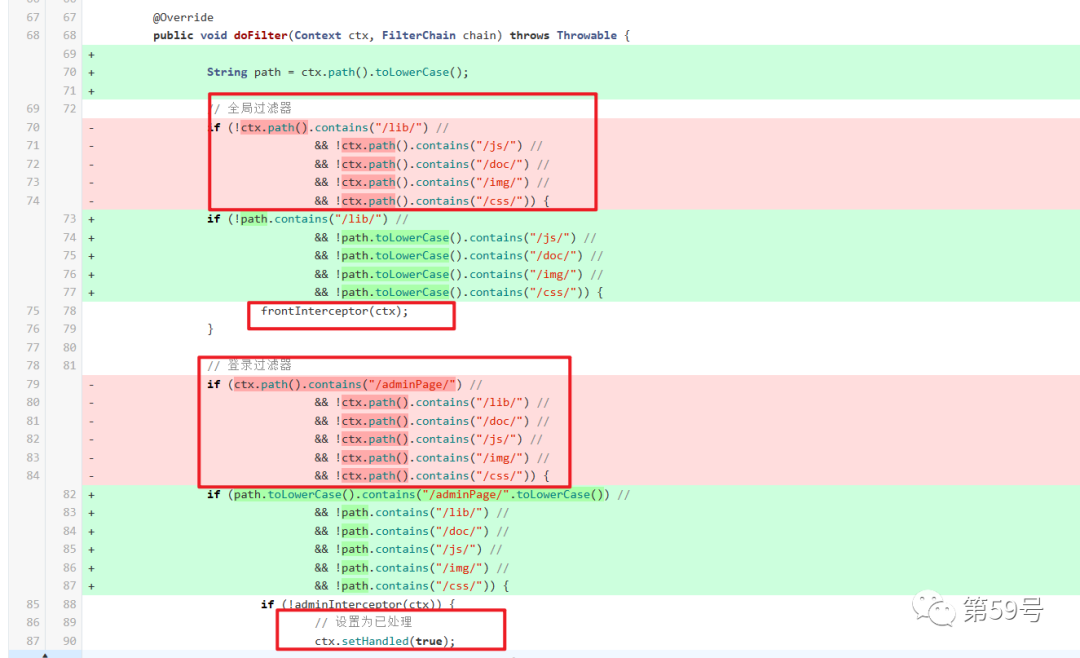Click the 'if (!adminInterceptor(ctx)) {' line

358,604
